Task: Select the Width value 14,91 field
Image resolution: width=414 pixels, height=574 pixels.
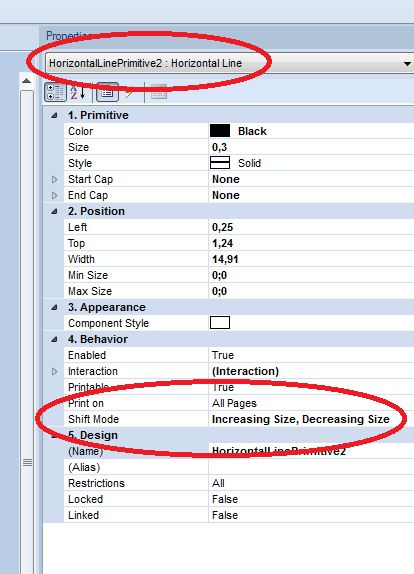Action: (311, 259)
